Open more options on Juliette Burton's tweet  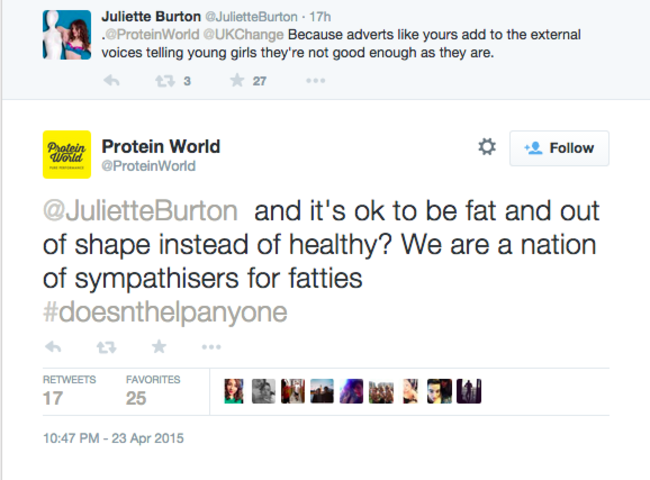[315, 81]
